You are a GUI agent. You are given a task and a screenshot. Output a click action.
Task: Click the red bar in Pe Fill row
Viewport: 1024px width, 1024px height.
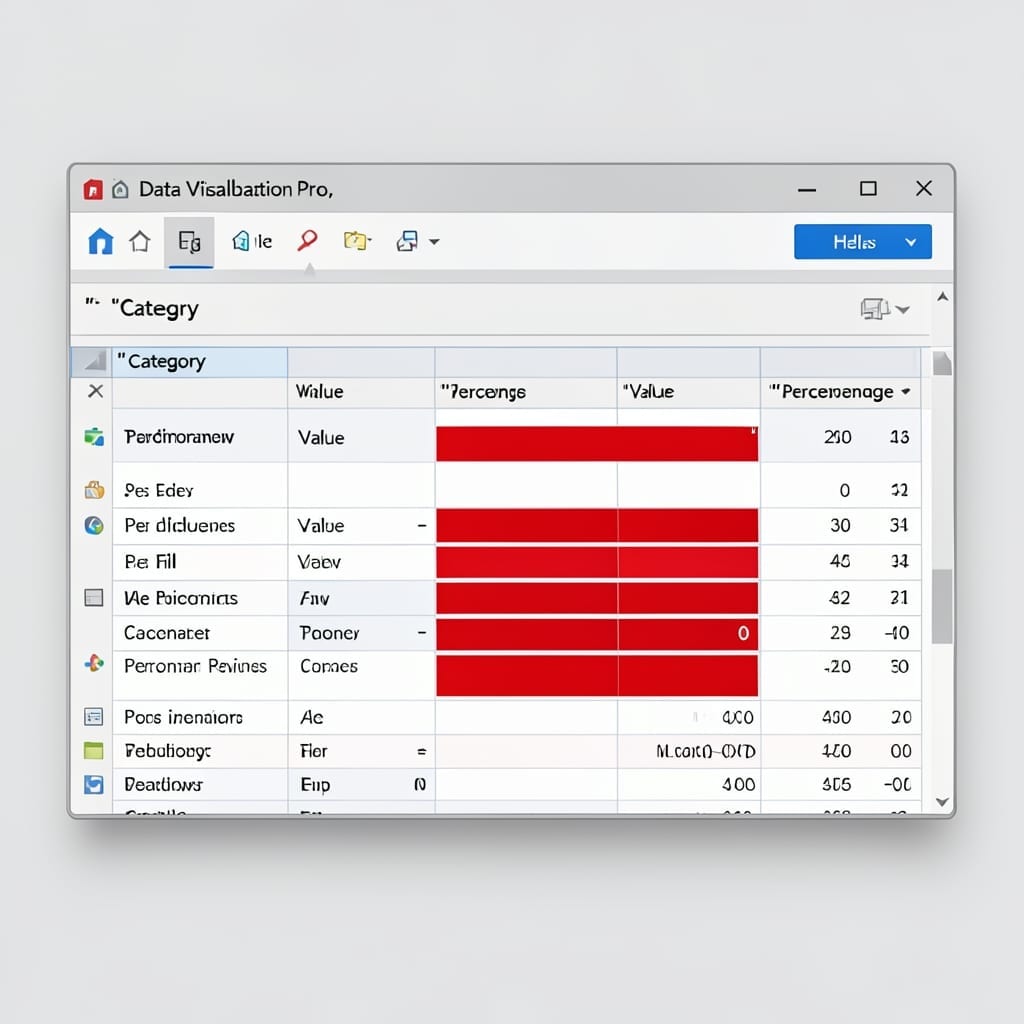click(597, 562)
